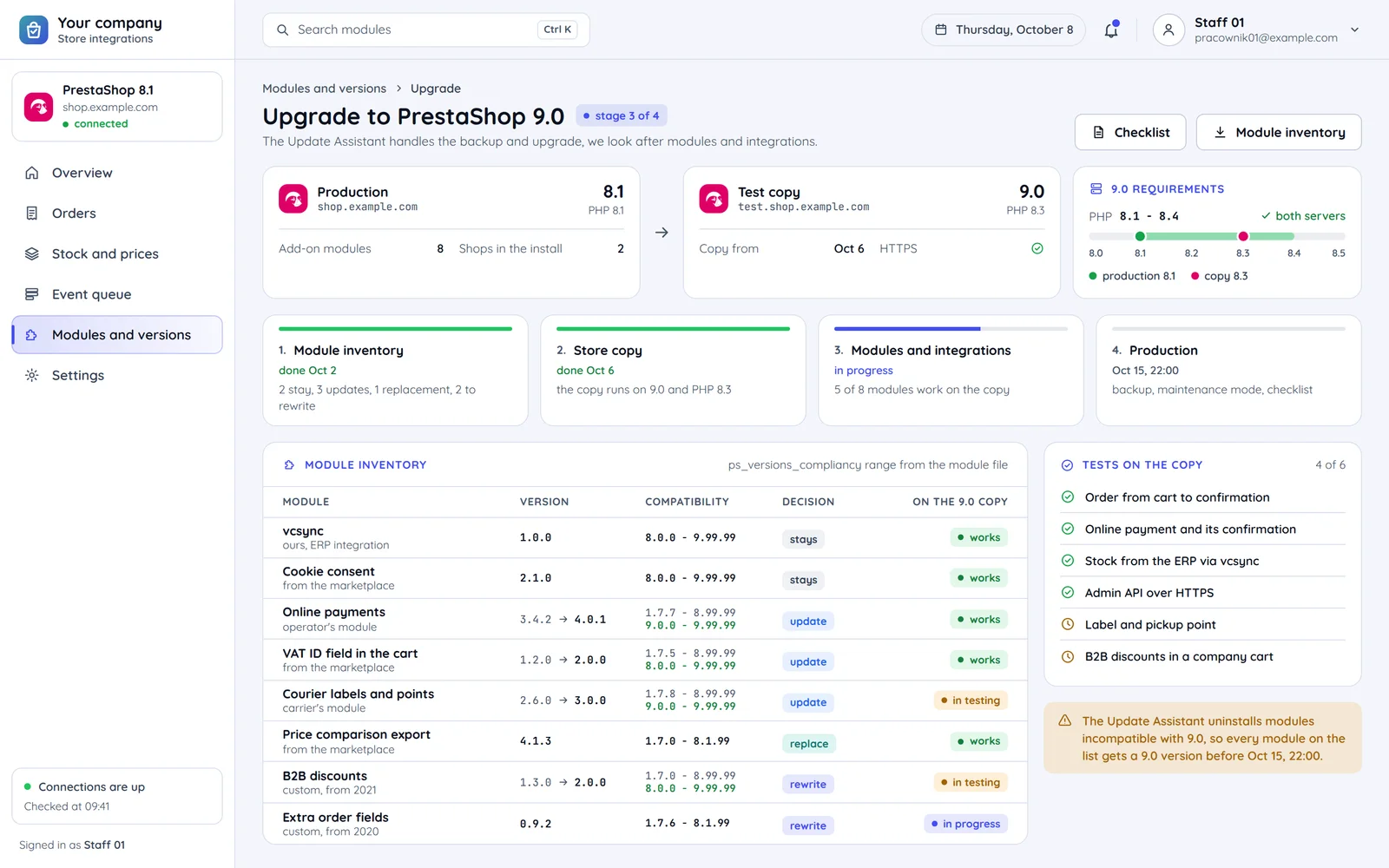This screenshot has width=1389, height=868.
Task: Toggle the Admin API over HTTPS check
Action: 1068,593
